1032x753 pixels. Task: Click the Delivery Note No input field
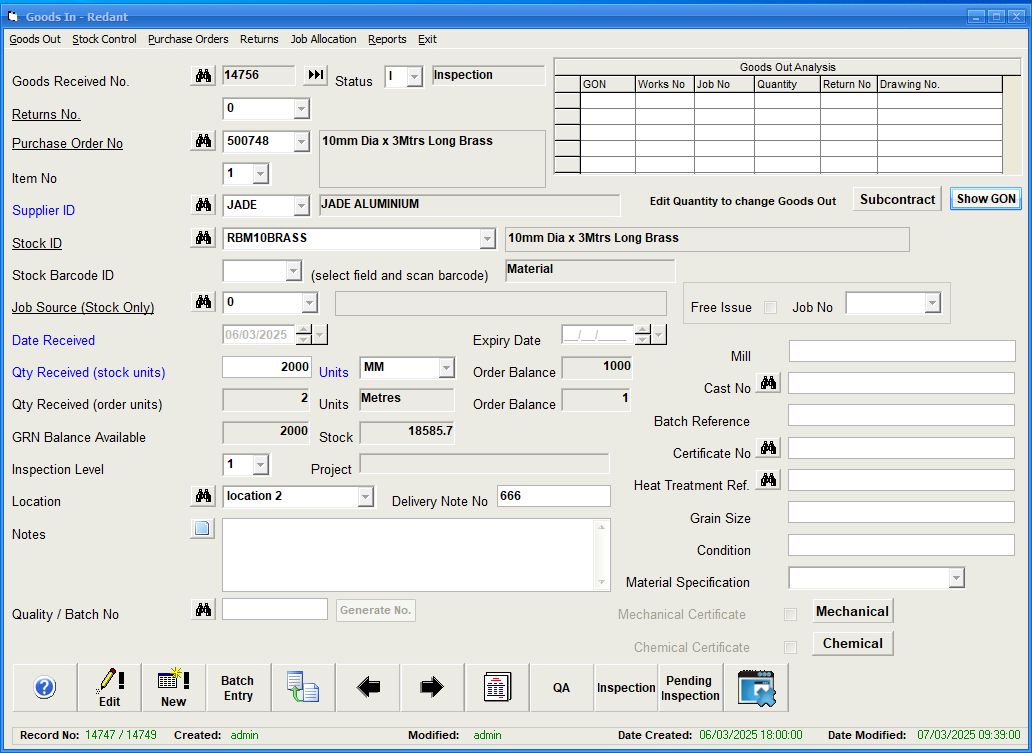pyautogui.click(x=553, y=496)
